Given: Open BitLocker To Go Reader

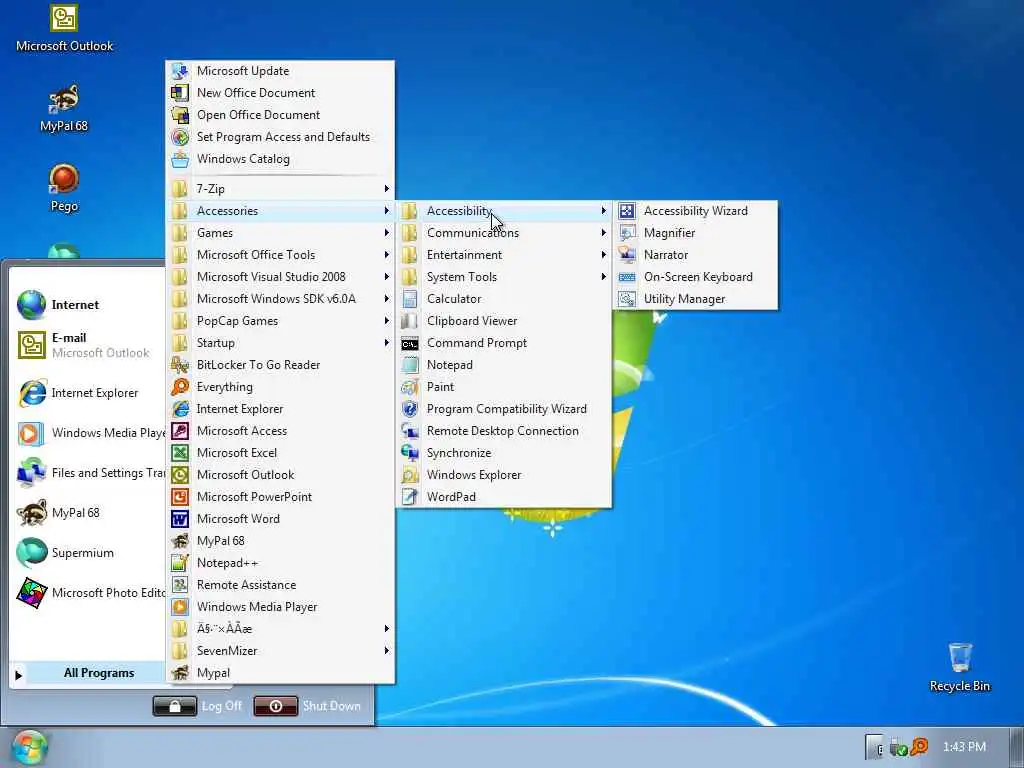Looking at the screenshot, I should 280,364.
